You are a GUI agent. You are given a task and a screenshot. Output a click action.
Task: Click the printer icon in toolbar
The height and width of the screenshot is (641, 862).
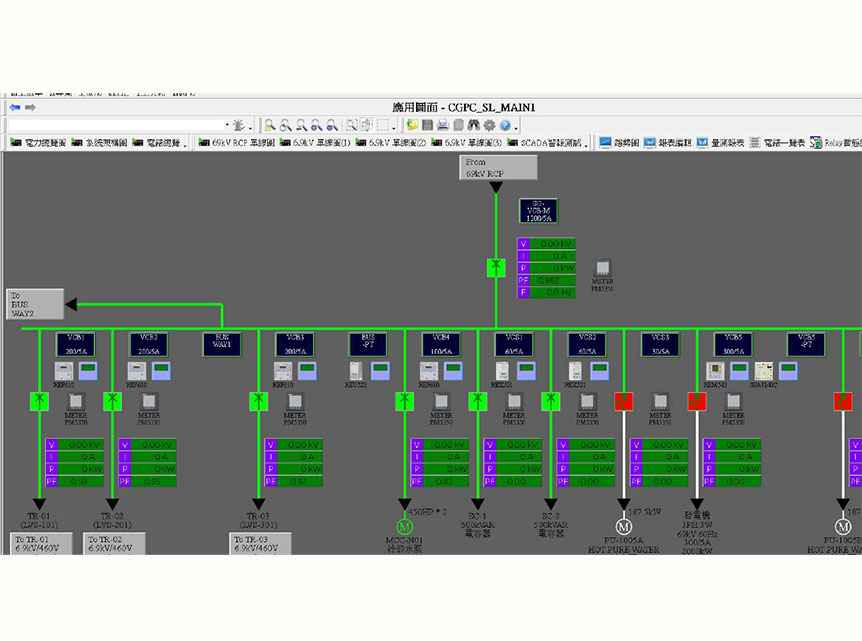click(x=442, y=125)
